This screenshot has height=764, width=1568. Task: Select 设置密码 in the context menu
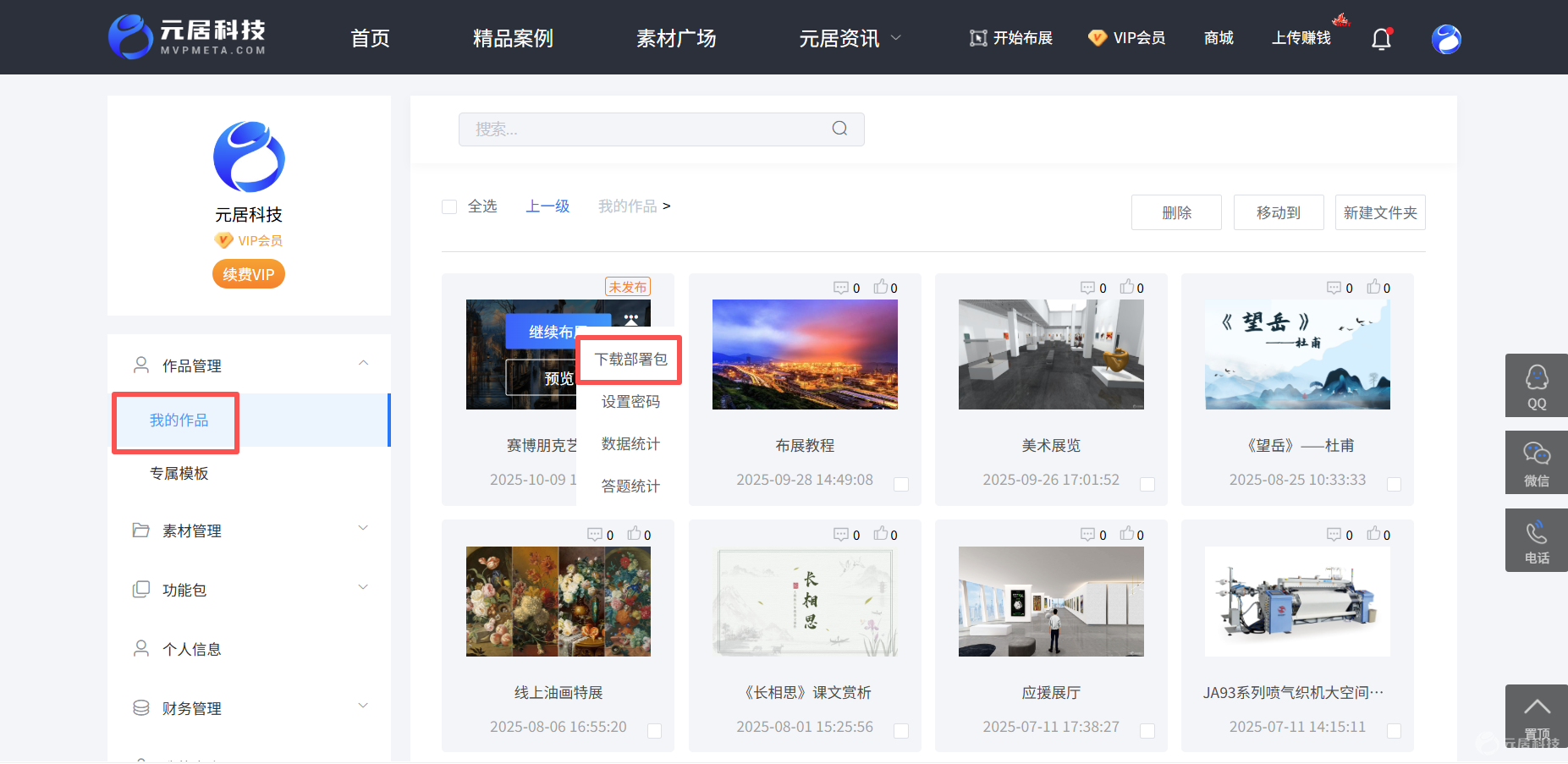(x=630, y=402)
